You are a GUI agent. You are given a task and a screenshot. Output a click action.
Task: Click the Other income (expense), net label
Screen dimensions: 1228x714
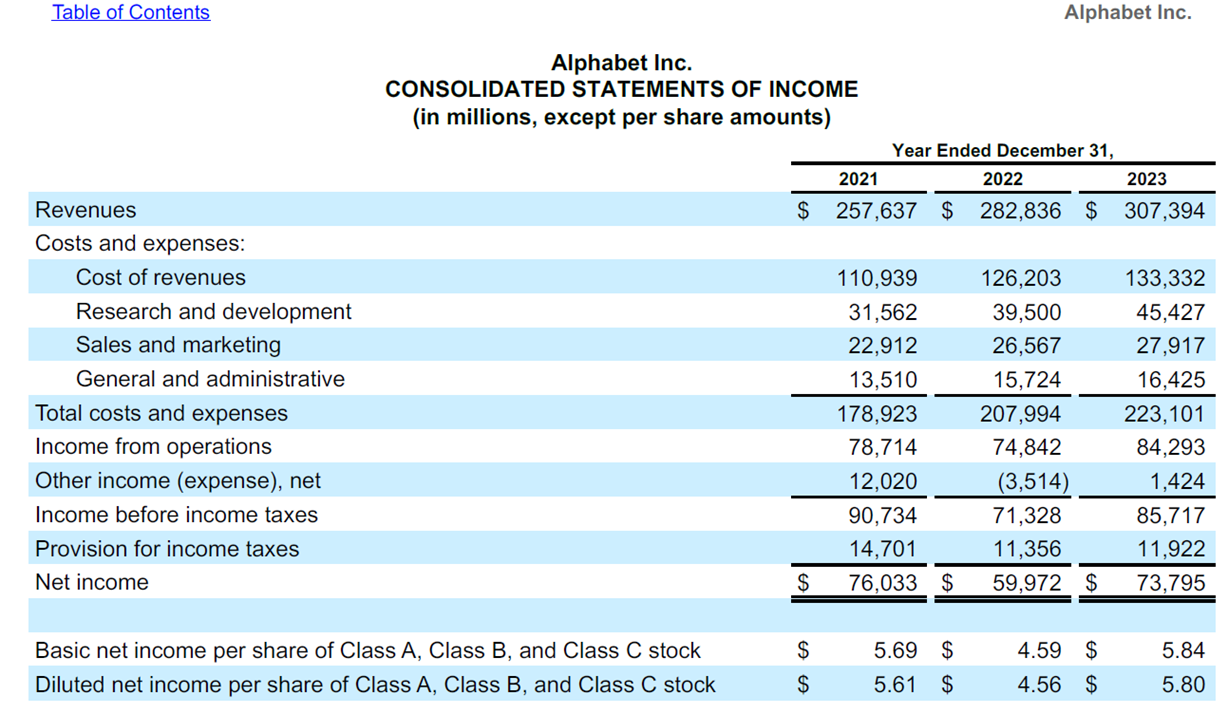tap(178, 481)
